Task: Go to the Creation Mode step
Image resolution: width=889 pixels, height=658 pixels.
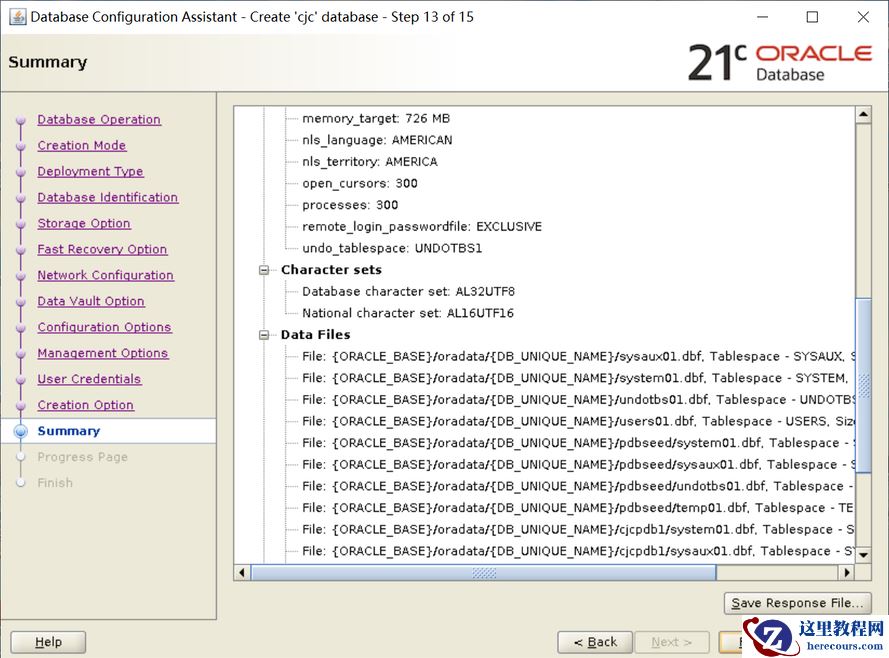Action: [x=82, y=146]
